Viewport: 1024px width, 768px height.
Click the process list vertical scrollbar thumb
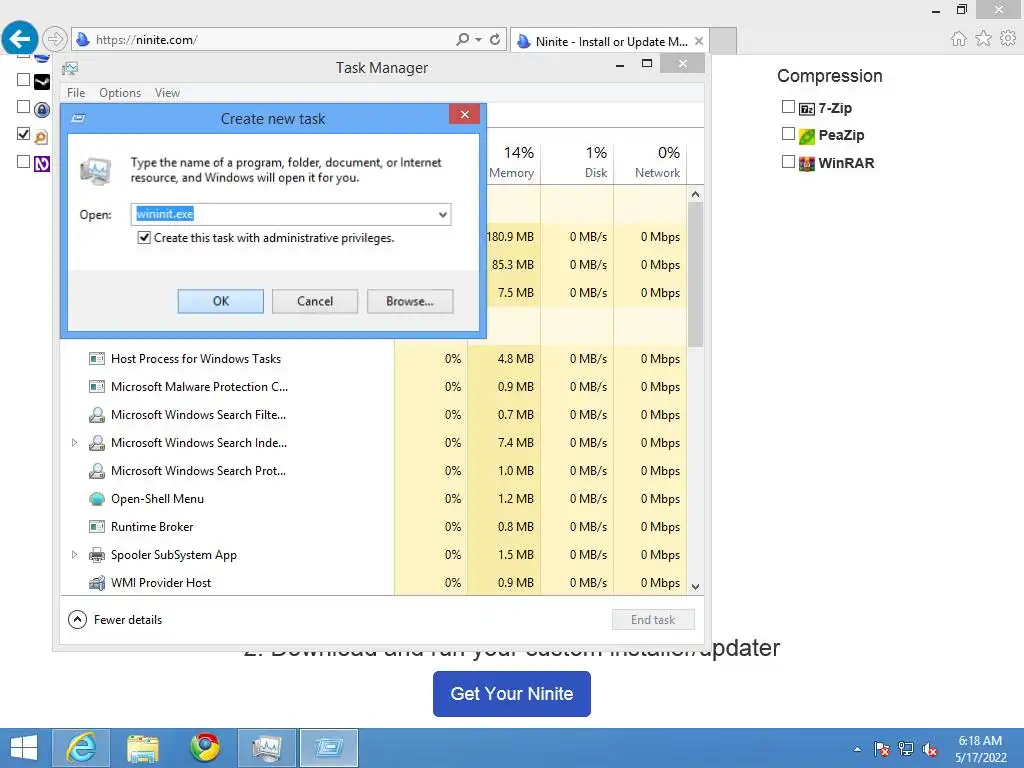(696, 274)
